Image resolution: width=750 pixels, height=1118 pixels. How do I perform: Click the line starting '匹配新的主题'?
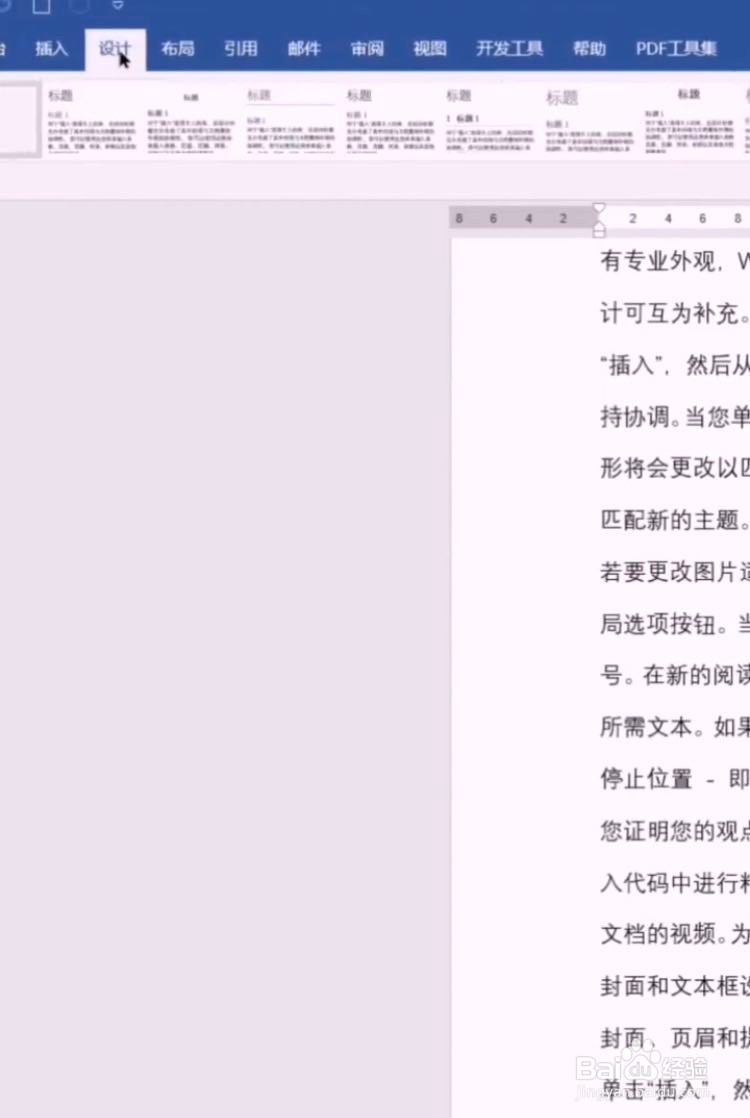(674, 520)
